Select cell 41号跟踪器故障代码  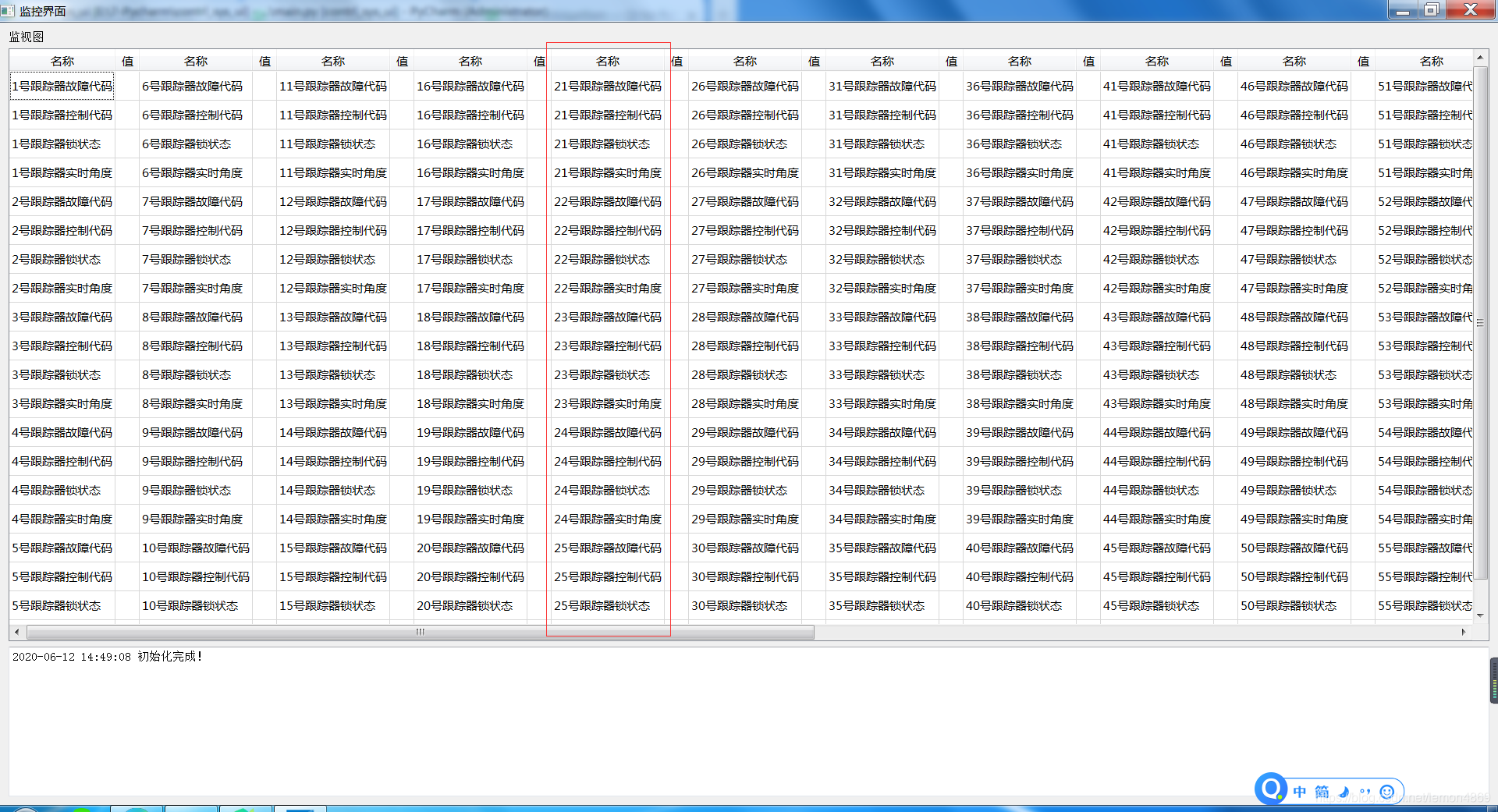pyautogui.click(x=1157, y=87)
